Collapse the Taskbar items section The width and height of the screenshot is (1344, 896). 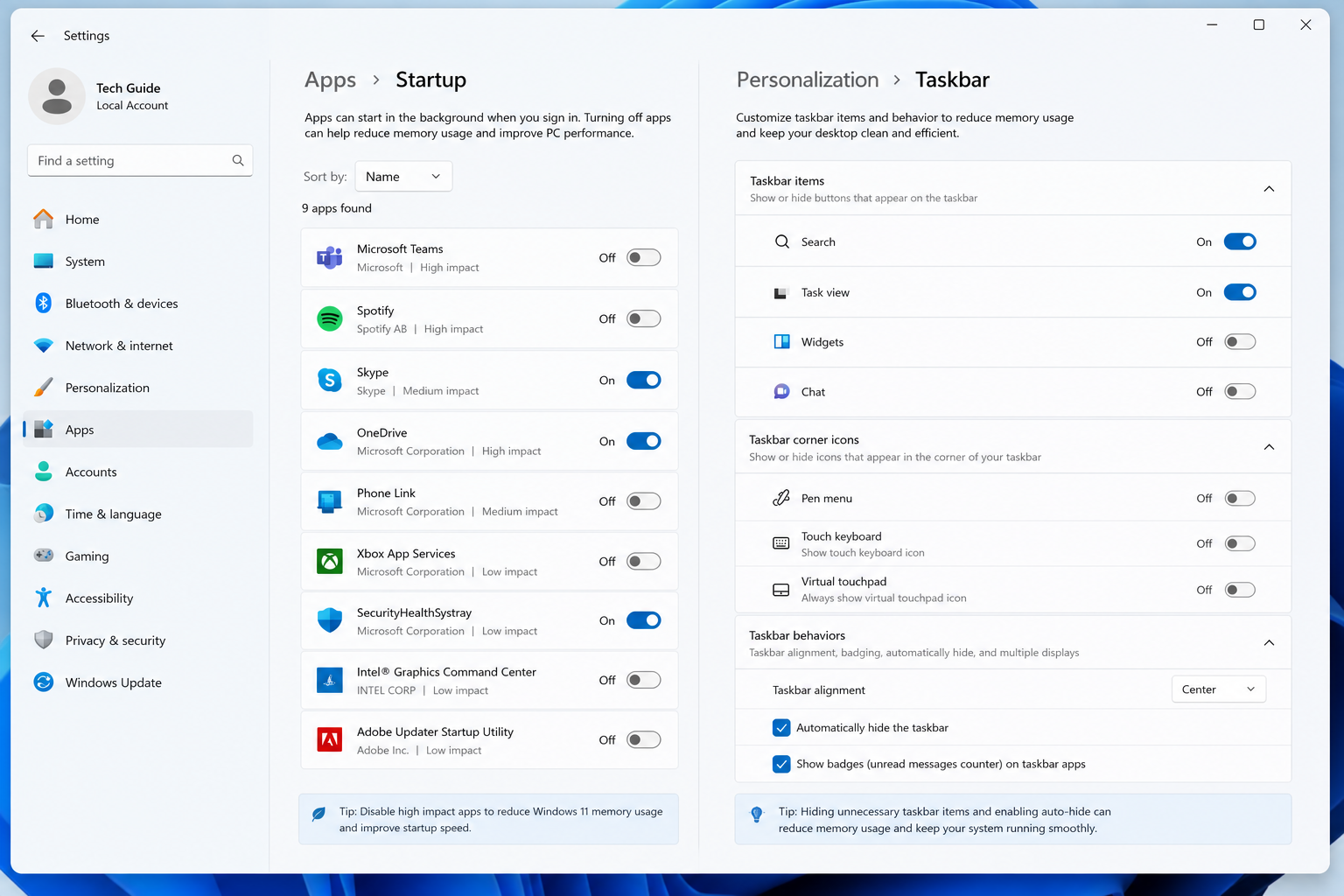pos(1269,189)
